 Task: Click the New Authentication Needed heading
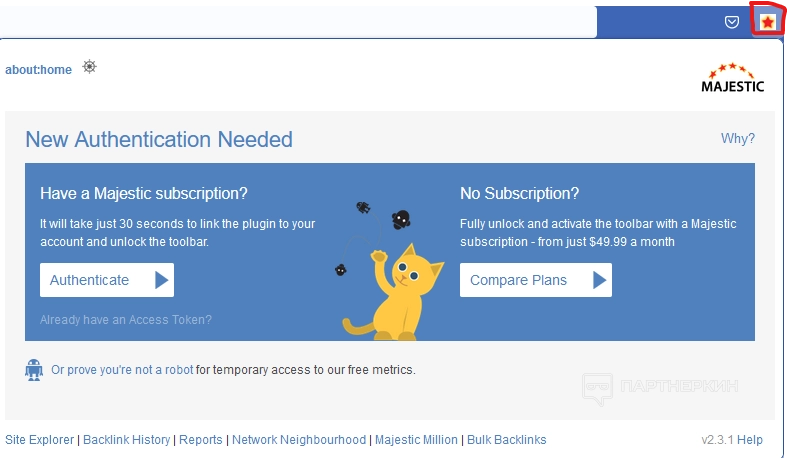tap(159, 139)
